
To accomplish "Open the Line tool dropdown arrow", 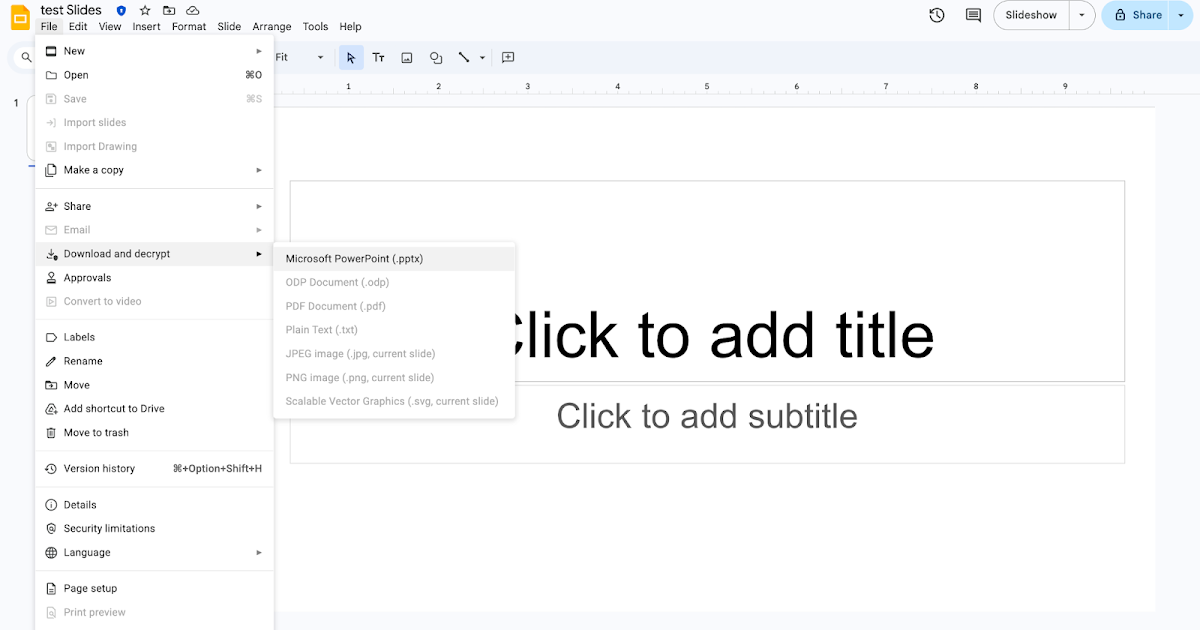I will (x=481, y=57).
